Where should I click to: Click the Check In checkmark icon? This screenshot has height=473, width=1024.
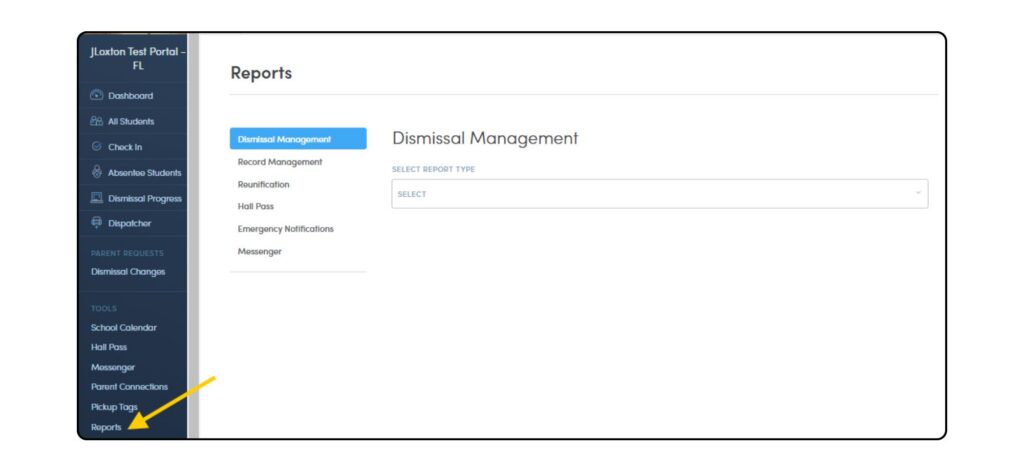tap(97, 147)
